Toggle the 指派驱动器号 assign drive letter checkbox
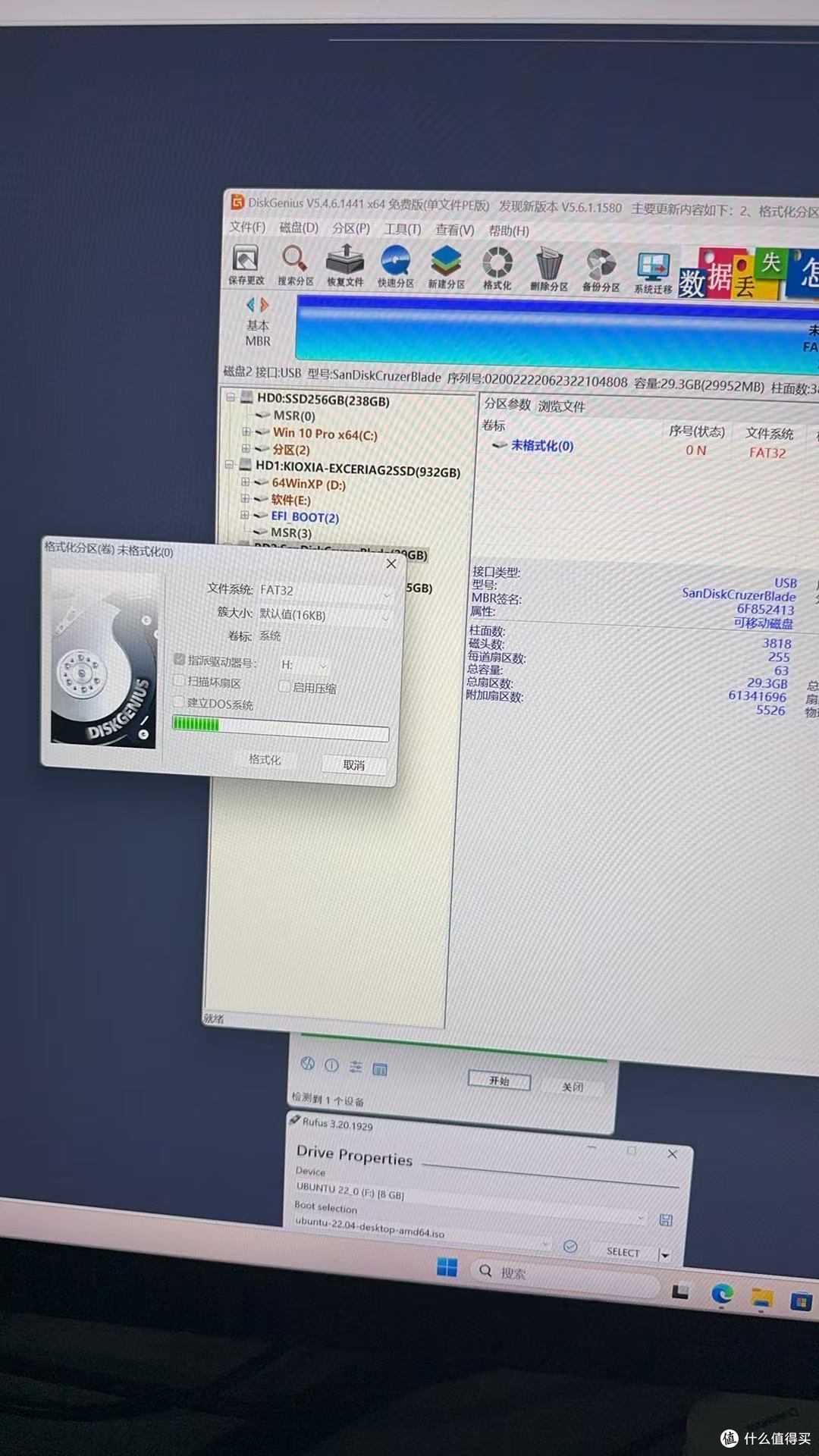The height and width of the screenshot is (1456, 819). pyautogui.click(x=180, y=659)
